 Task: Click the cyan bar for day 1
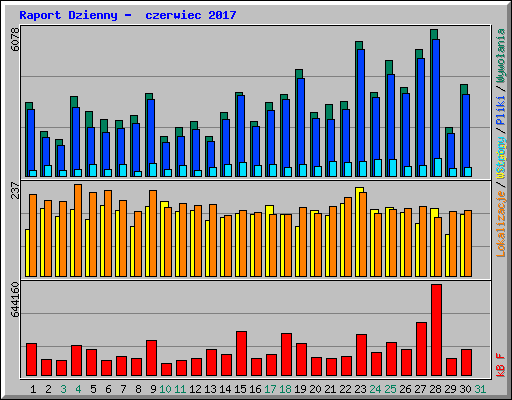point(33,173)
